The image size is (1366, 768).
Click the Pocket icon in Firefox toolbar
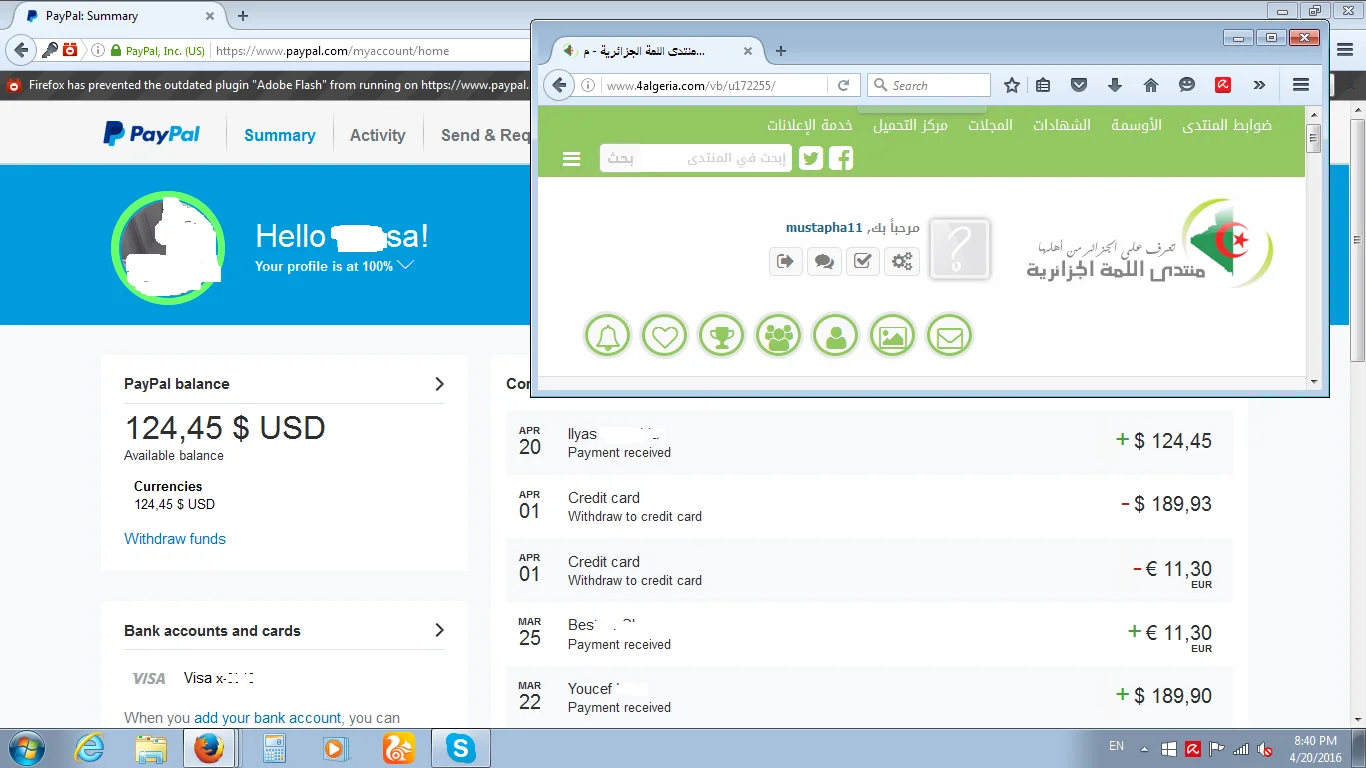(1079, 85)
